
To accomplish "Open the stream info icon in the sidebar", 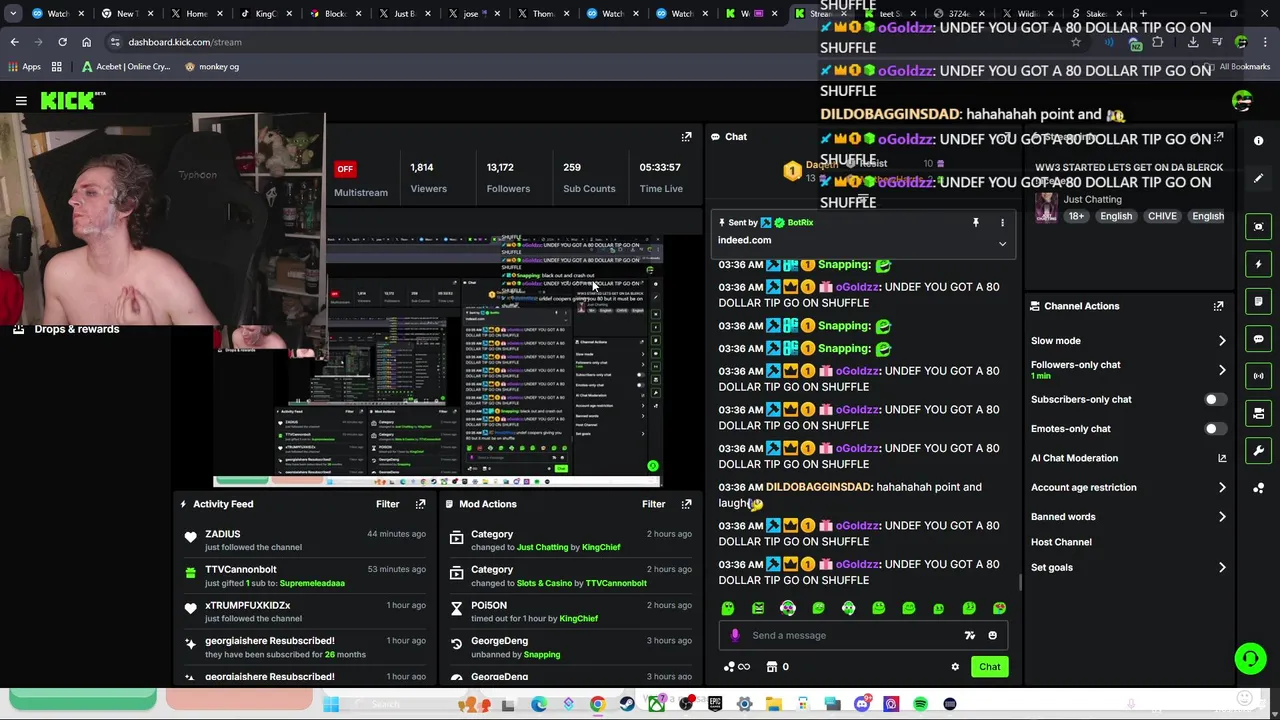I will pos(1259,141).
